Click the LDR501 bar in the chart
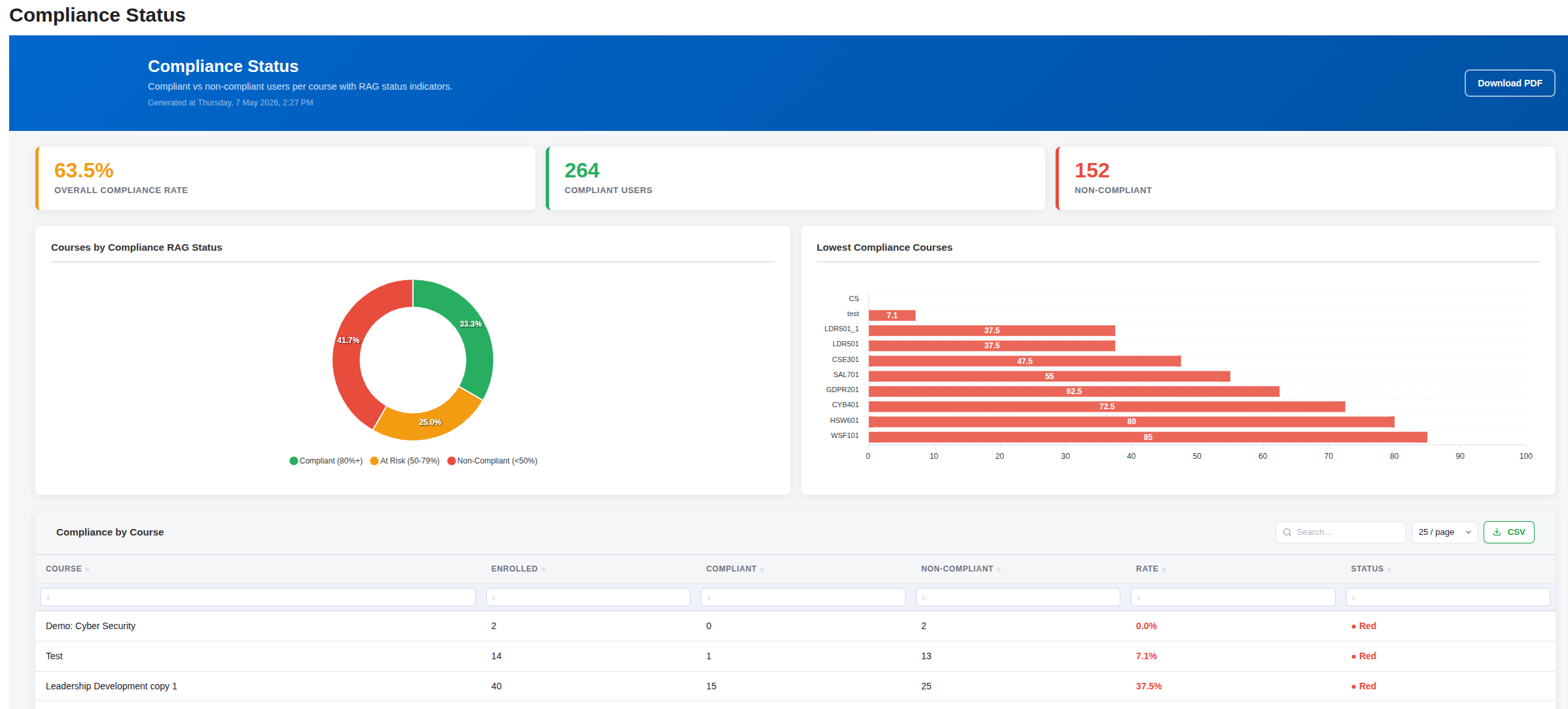Image resolution: width=1568 pixels, height=709 pixels. [991, 346]
